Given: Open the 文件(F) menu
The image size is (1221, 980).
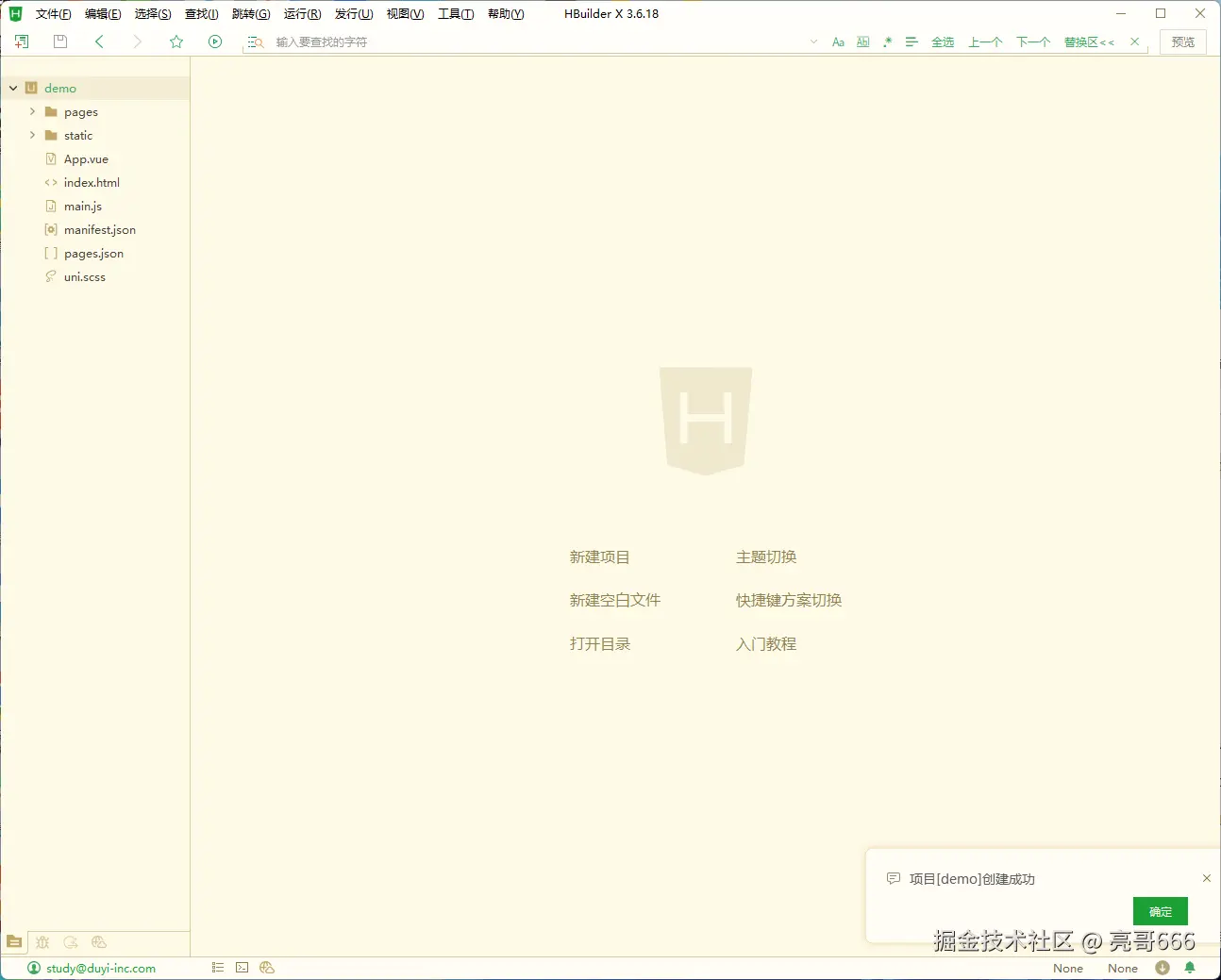Looking at the screenshot, I should pos(54,14).
